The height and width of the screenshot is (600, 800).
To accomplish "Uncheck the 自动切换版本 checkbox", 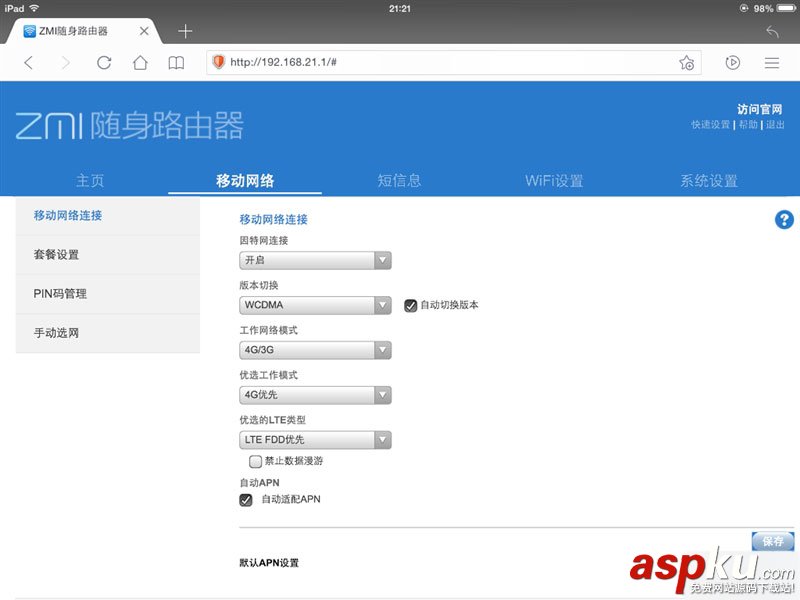I will coord(410,305).
